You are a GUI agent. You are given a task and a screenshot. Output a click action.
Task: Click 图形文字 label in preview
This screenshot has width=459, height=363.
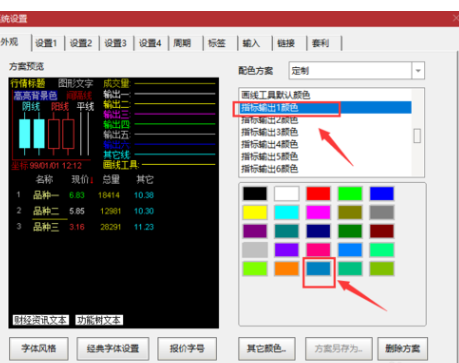[76, 83]
